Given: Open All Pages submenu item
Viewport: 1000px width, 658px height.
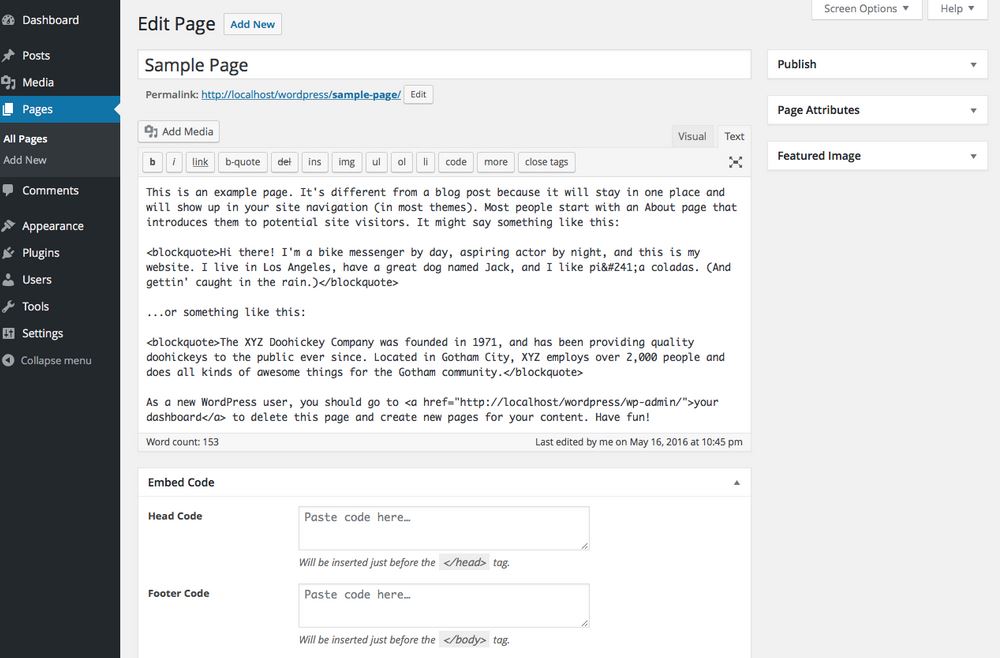Looking at the screenshot, I should point(25,138).
